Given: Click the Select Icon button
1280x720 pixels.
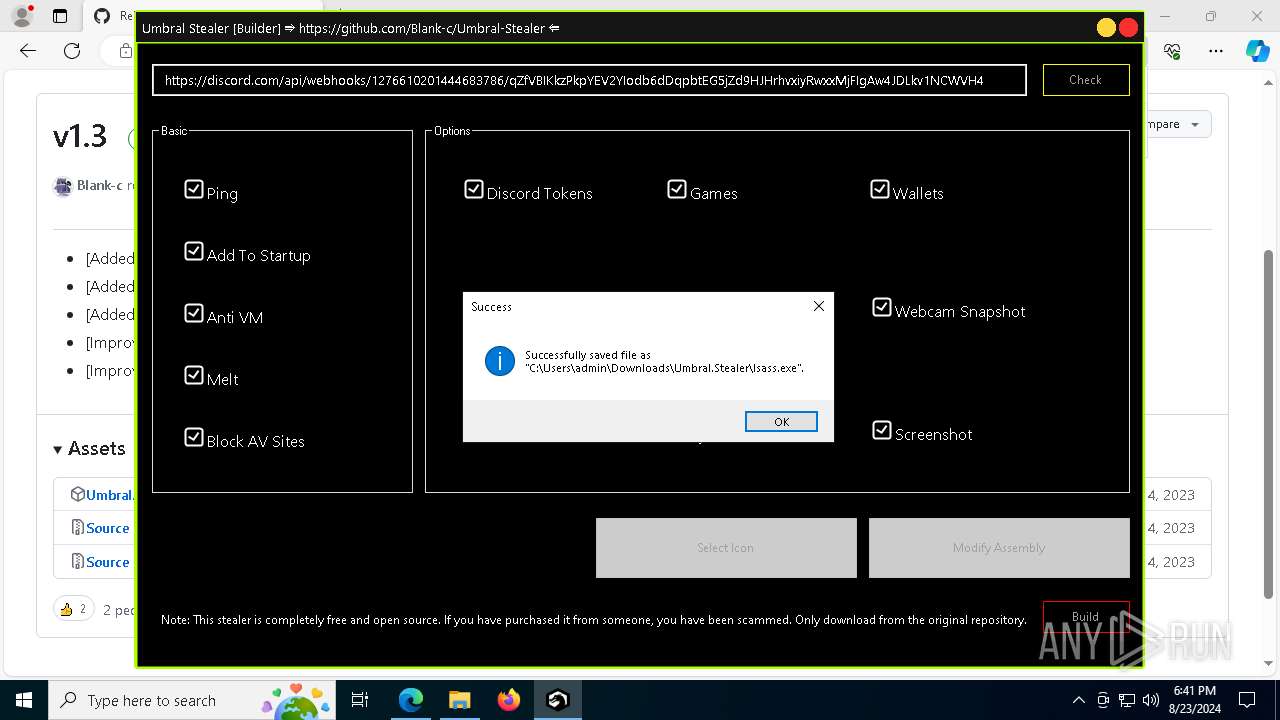Looking at the screenshot, I should click(x=726, y=548).
